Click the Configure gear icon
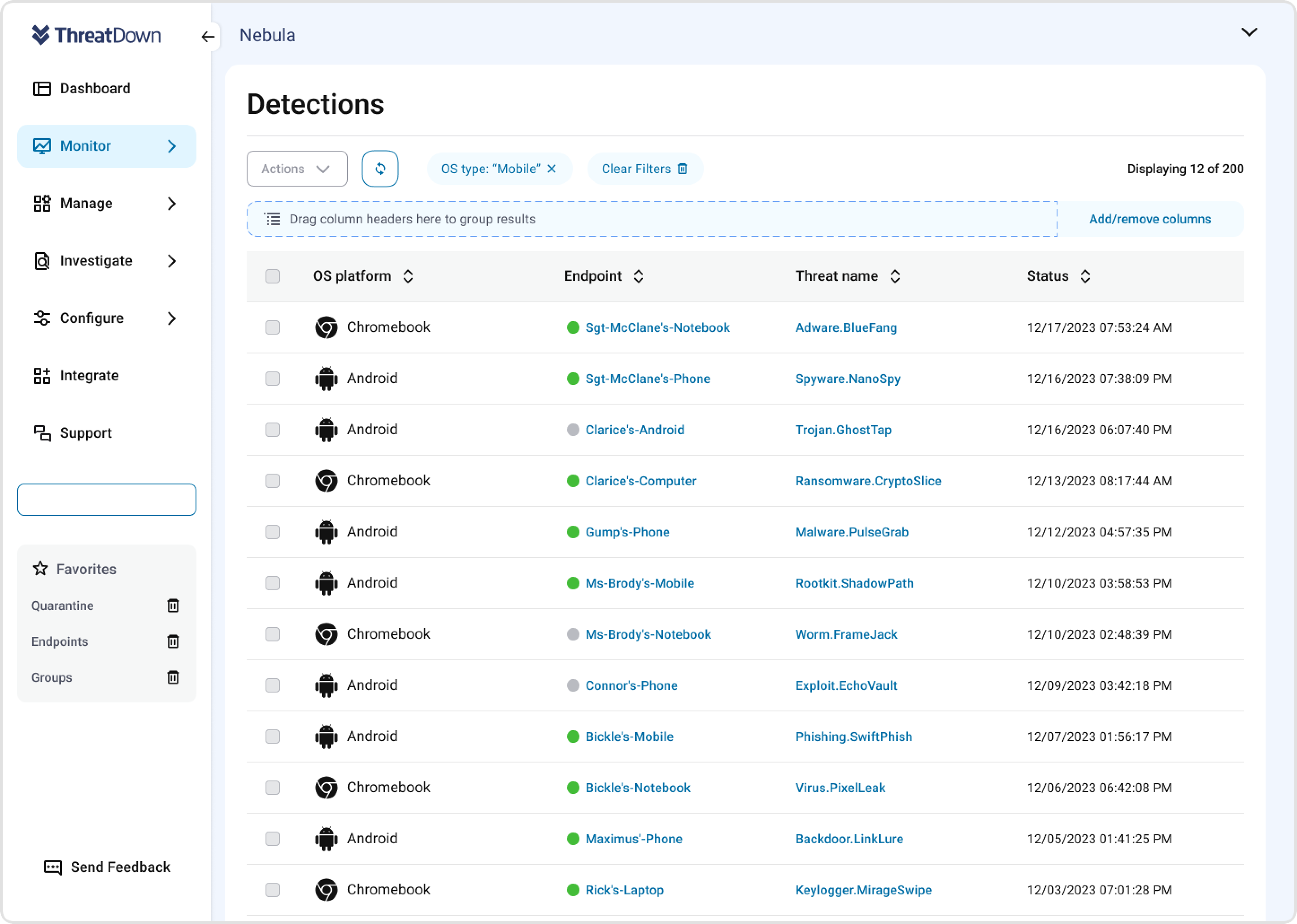This screenshot has height=924, width=1297. click(x=43, y=318)
